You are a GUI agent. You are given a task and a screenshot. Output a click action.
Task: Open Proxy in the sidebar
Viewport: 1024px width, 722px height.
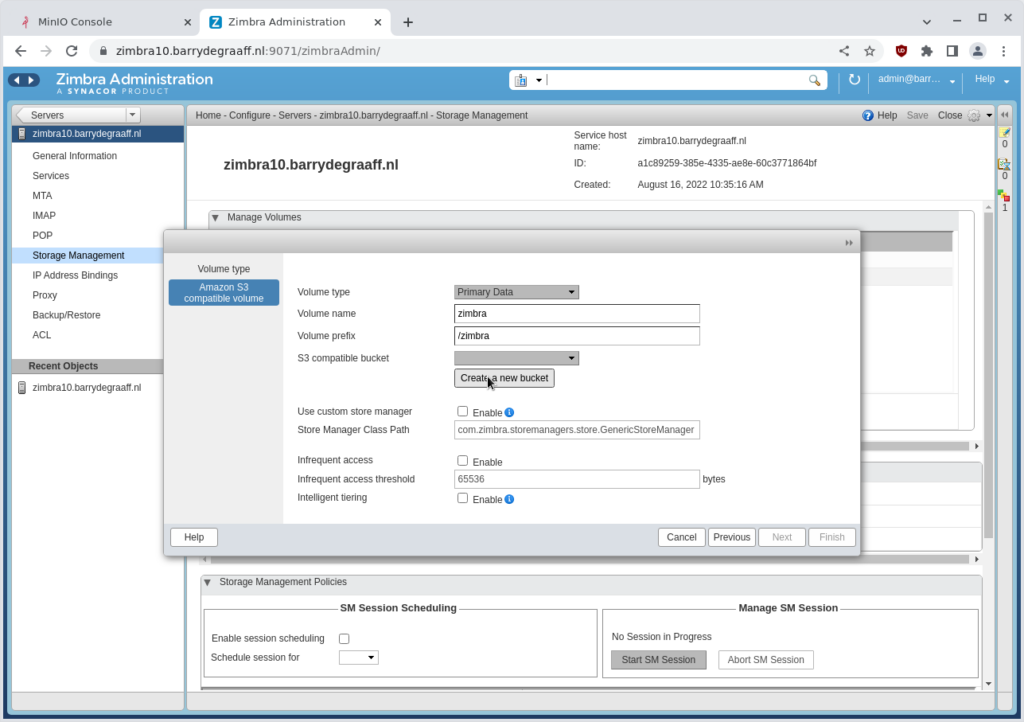coord(44,295)
